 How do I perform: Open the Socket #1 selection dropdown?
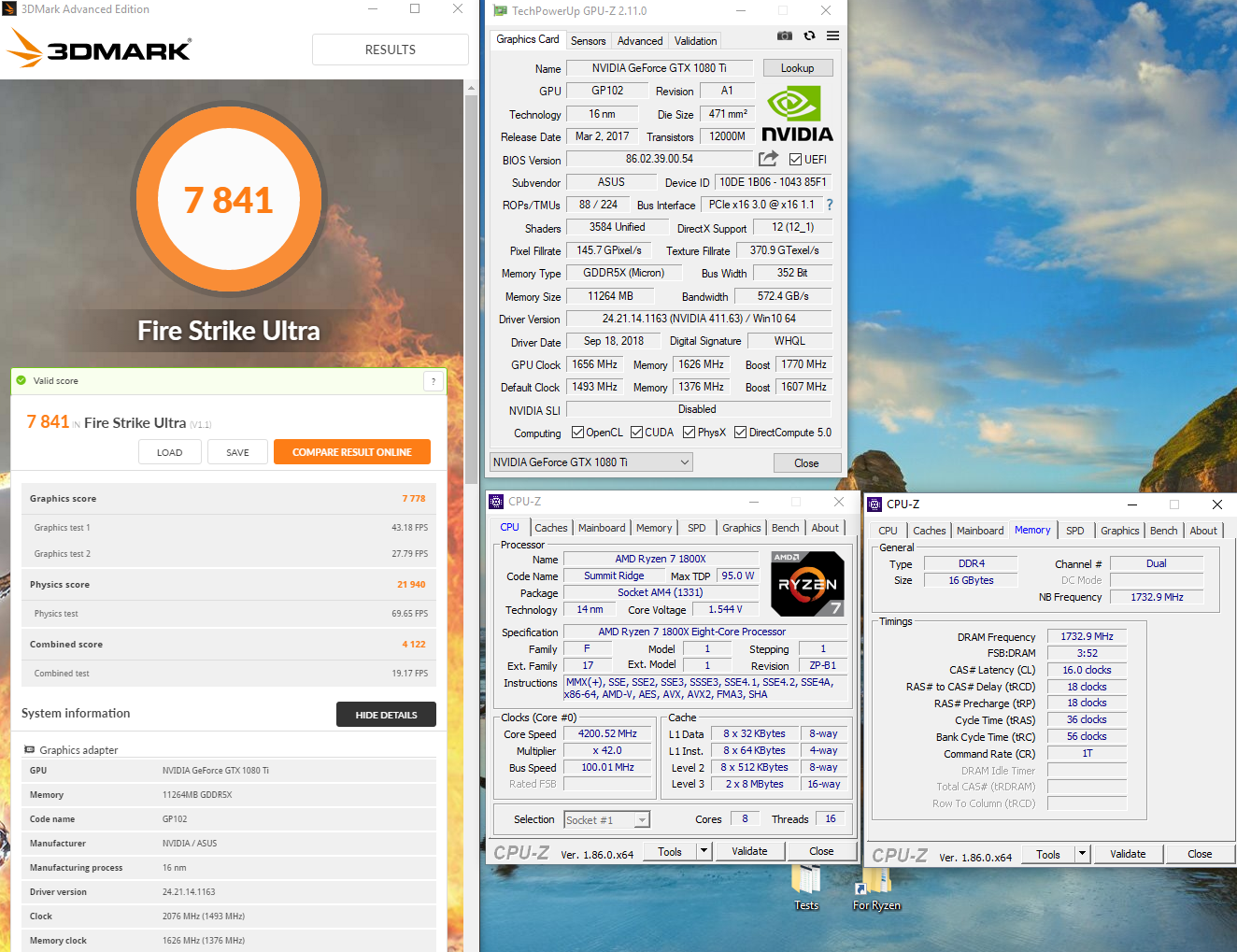(606, 820)
